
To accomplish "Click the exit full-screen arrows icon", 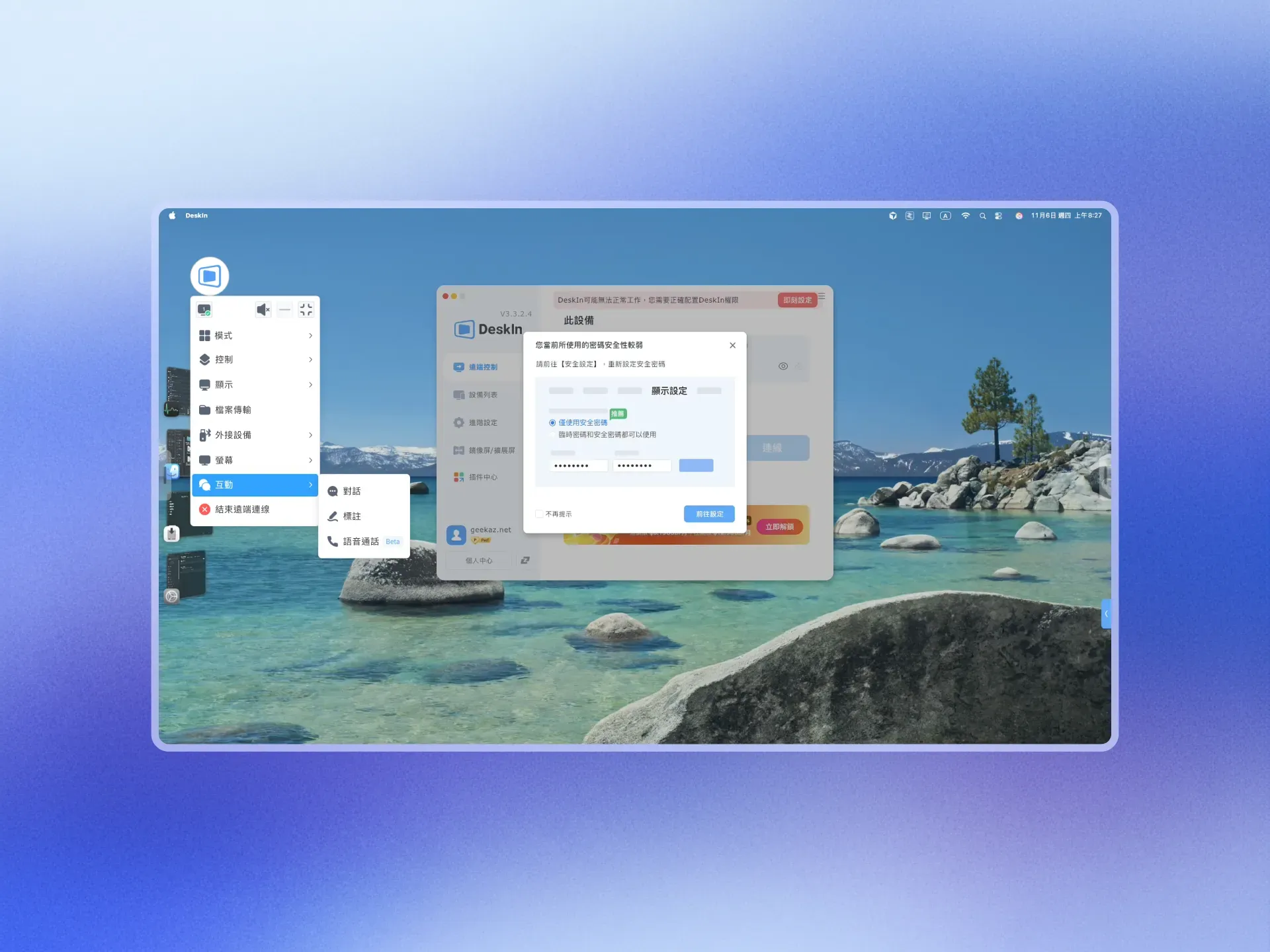I will [x=306, y=310].
